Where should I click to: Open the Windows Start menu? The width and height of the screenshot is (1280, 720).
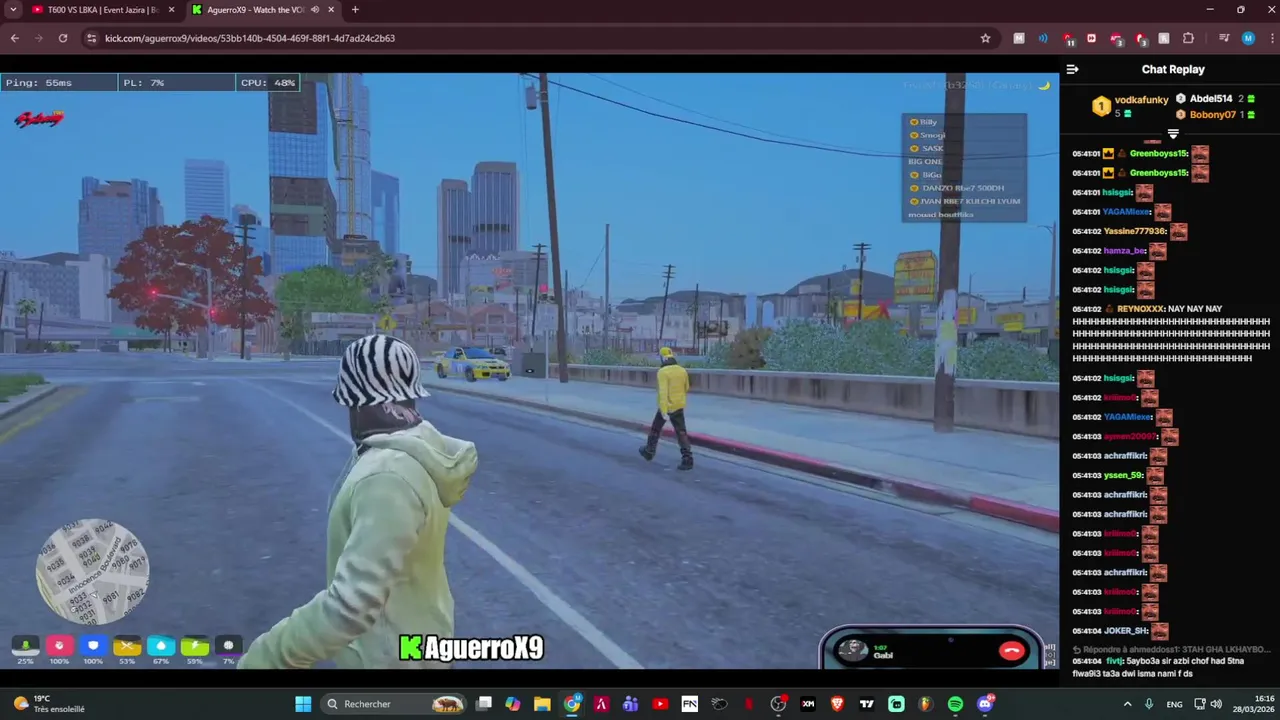pos(303,704)
